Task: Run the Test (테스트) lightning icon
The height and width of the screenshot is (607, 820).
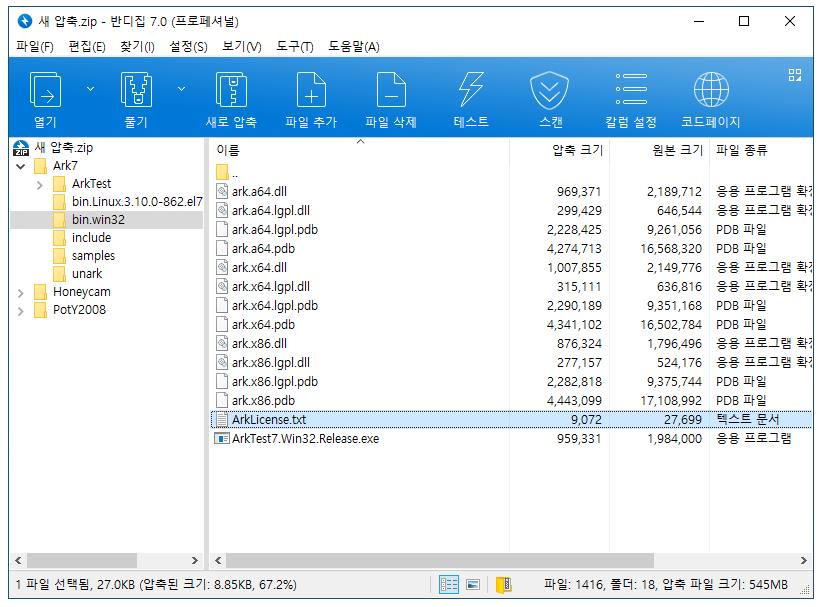Action: [471, 90]
